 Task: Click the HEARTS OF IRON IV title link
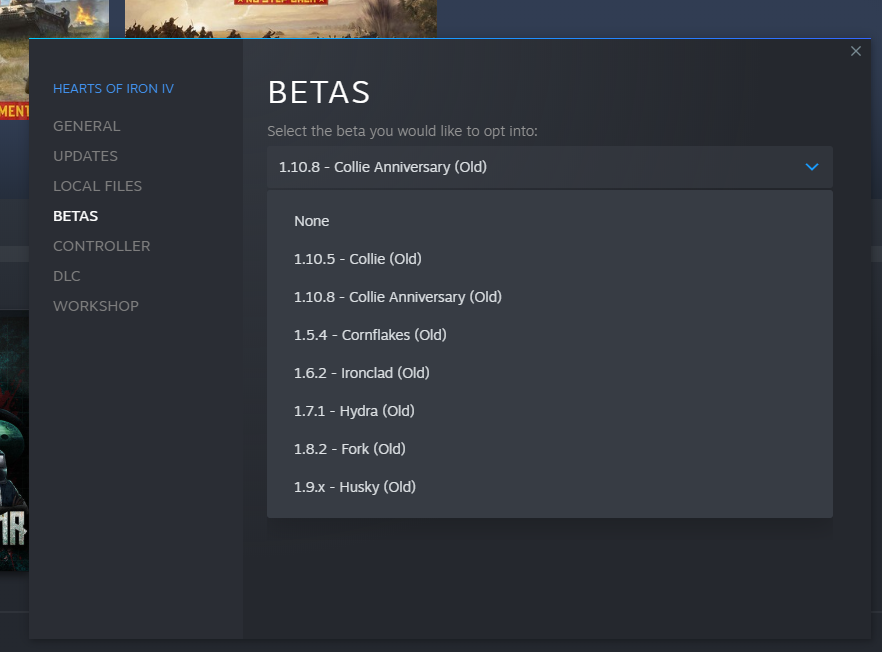coord(113,88)
